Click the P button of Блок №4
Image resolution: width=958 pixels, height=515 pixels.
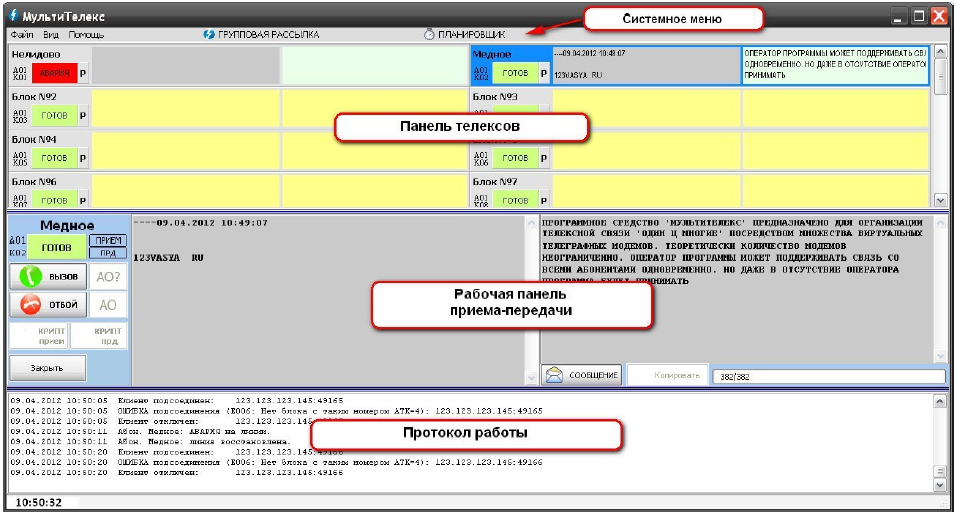(x=83, y=158)
